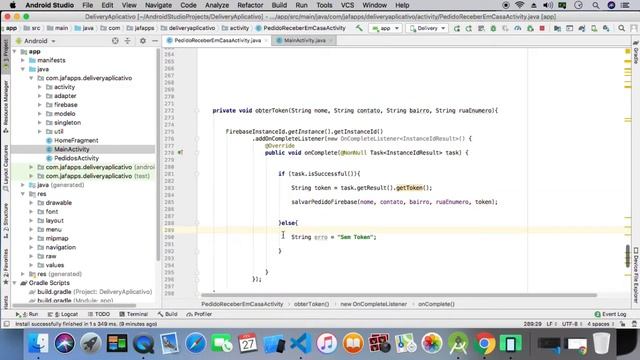Open the Build menu in menu bar
The height and width of the screenshot is (360, 640).
279,5
